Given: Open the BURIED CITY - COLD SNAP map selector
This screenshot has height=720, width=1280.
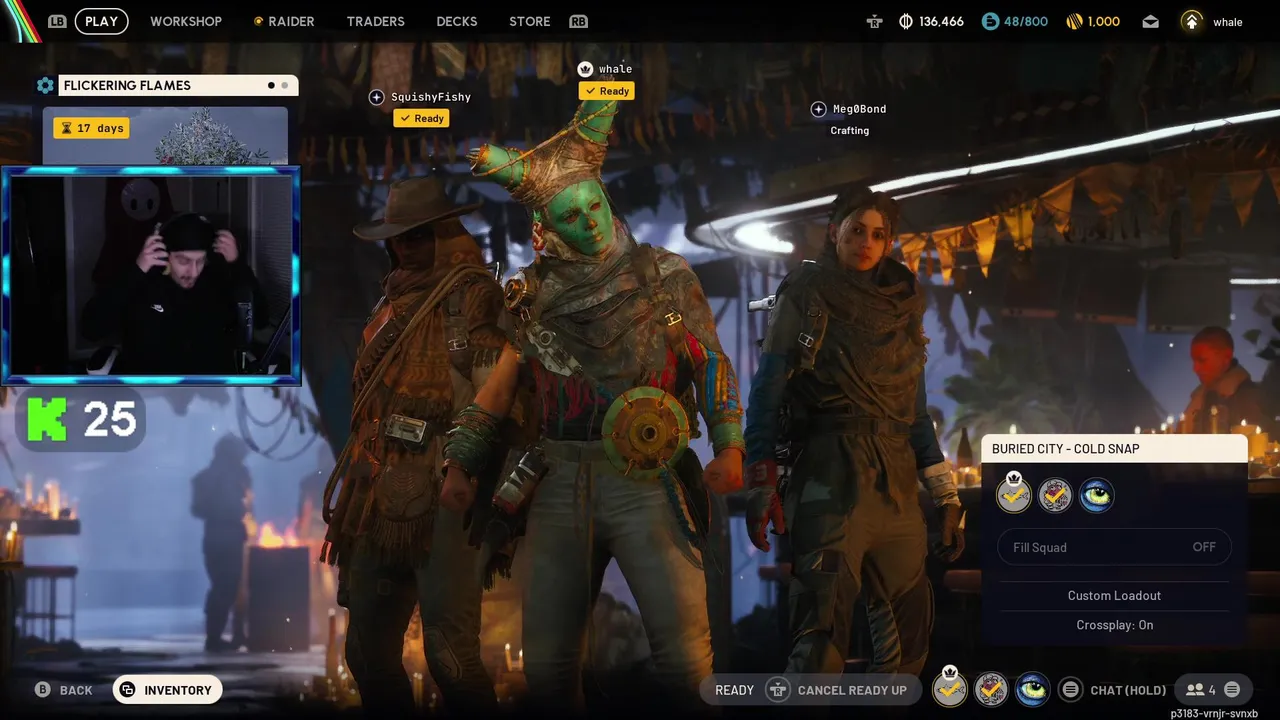Looking at the screenshot, I should pos(1114,449).
